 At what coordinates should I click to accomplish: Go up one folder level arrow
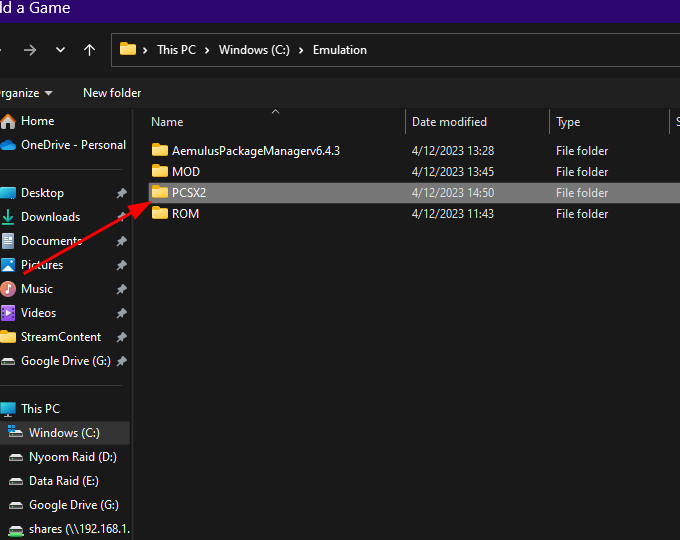tap(89, 50)
